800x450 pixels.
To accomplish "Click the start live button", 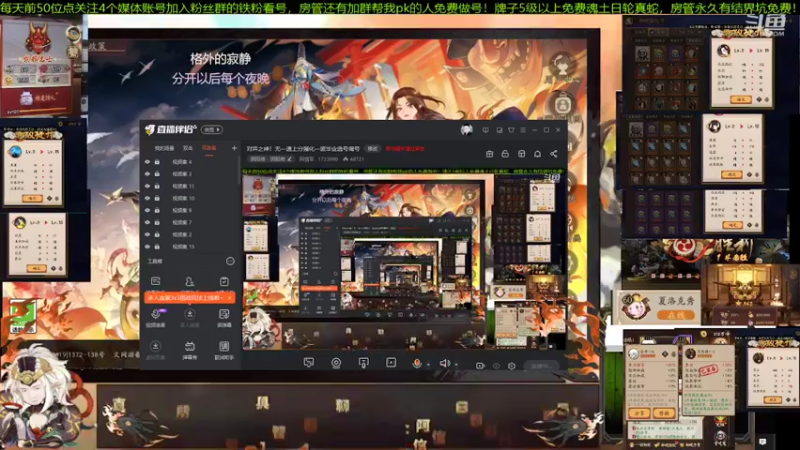I will coord(542,366).
